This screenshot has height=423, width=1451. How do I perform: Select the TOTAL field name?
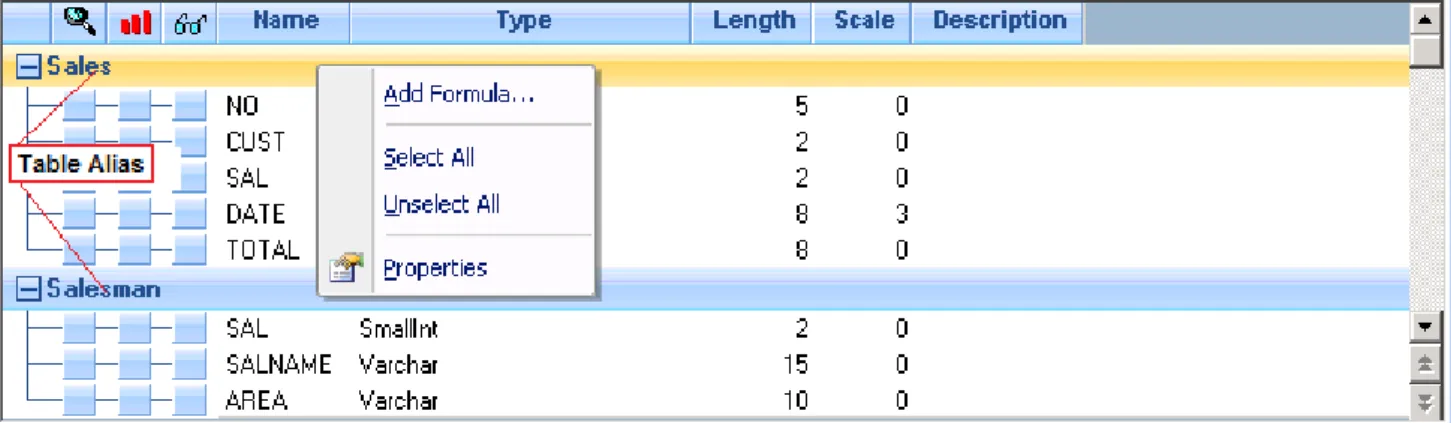[x=262, y=249]
